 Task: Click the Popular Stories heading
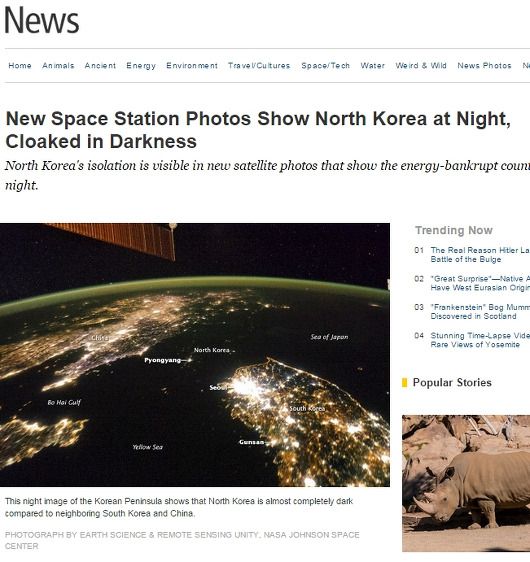452,382
